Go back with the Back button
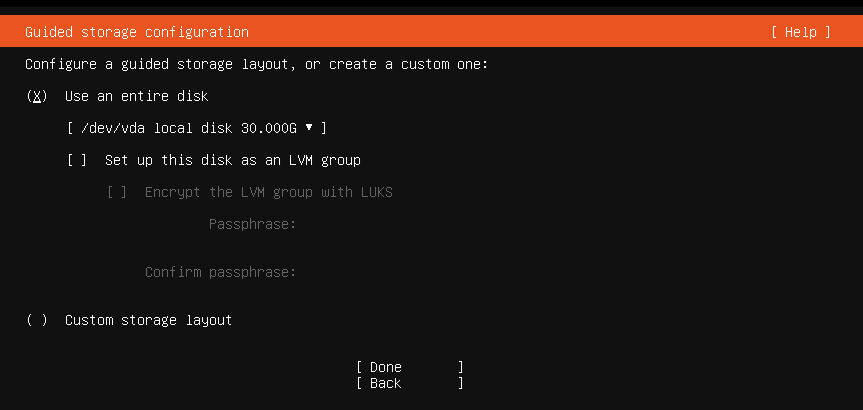Screen dimensions: 863x410 coord(410,383)
